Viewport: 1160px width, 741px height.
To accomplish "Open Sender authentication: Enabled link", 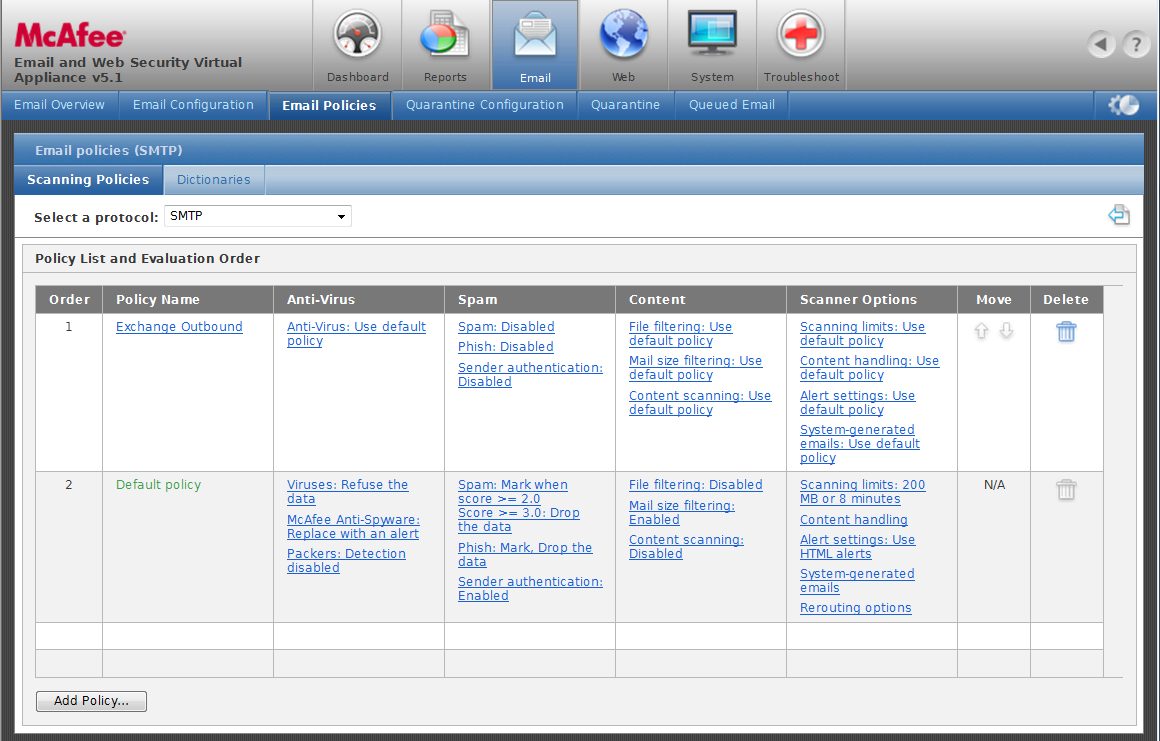I will tap(530, 589).
